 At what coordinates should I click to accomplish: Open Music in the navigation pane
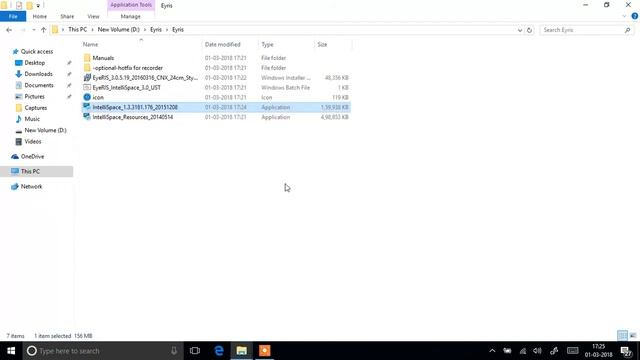click(32, 119)
